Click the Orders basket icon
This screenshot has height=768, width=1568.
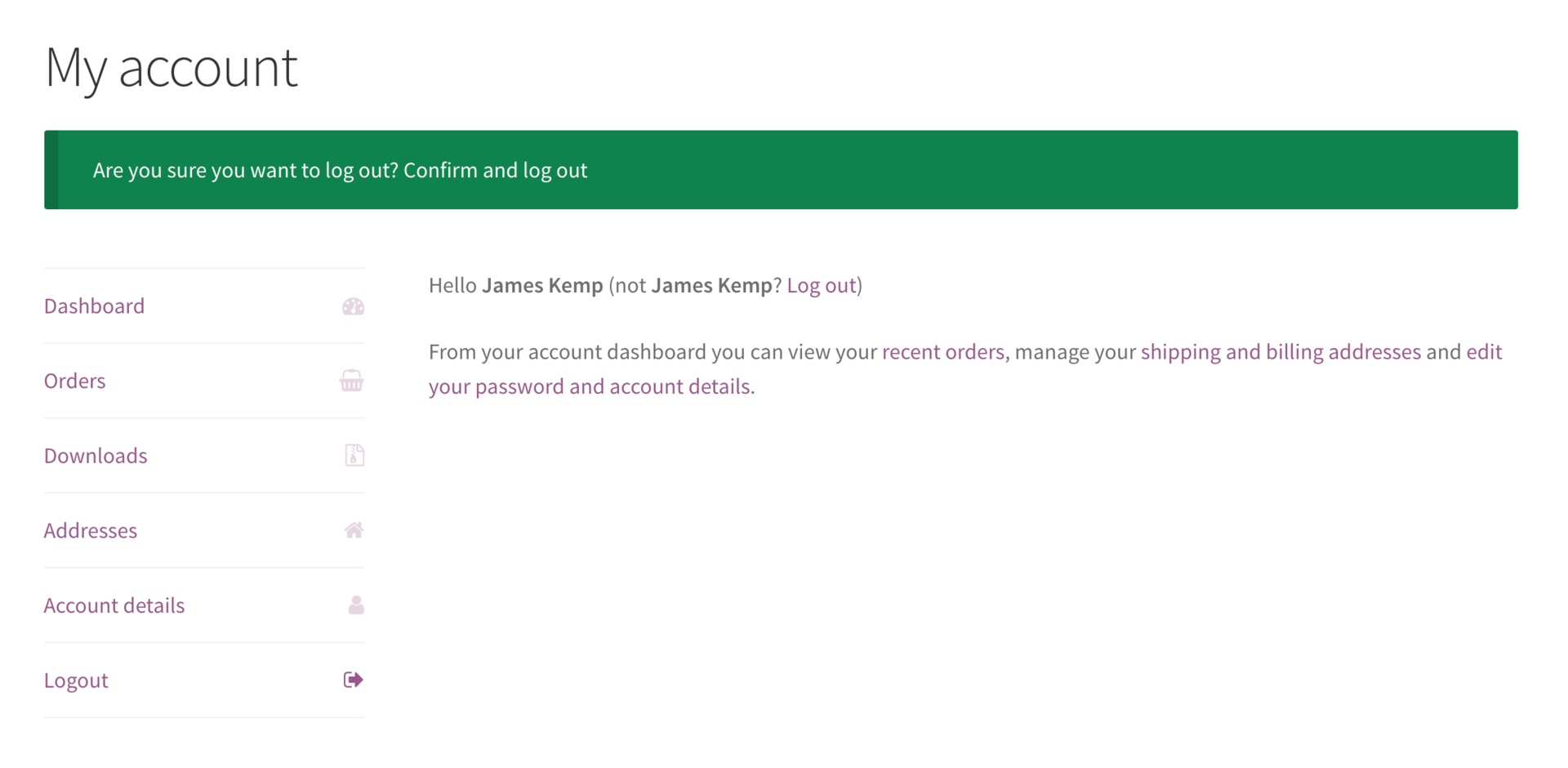coord(352,381)
